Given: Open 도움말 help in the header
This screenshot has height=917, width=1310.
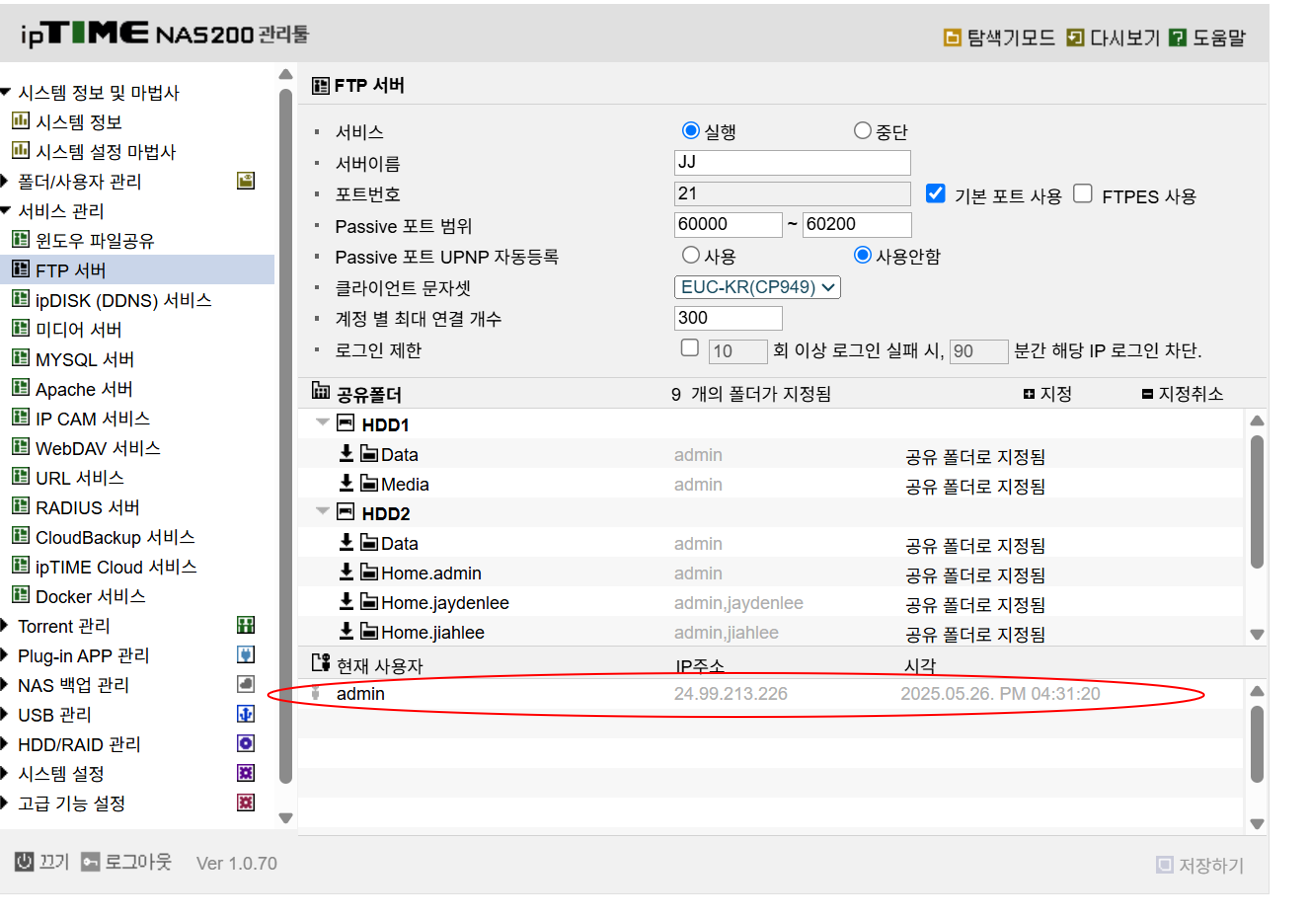Looking at the screenshot, I should click(1207, 38).
